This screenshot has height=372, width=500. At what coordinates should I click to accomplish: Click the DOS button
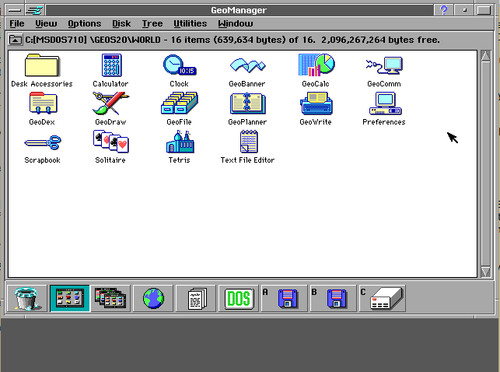239,298
